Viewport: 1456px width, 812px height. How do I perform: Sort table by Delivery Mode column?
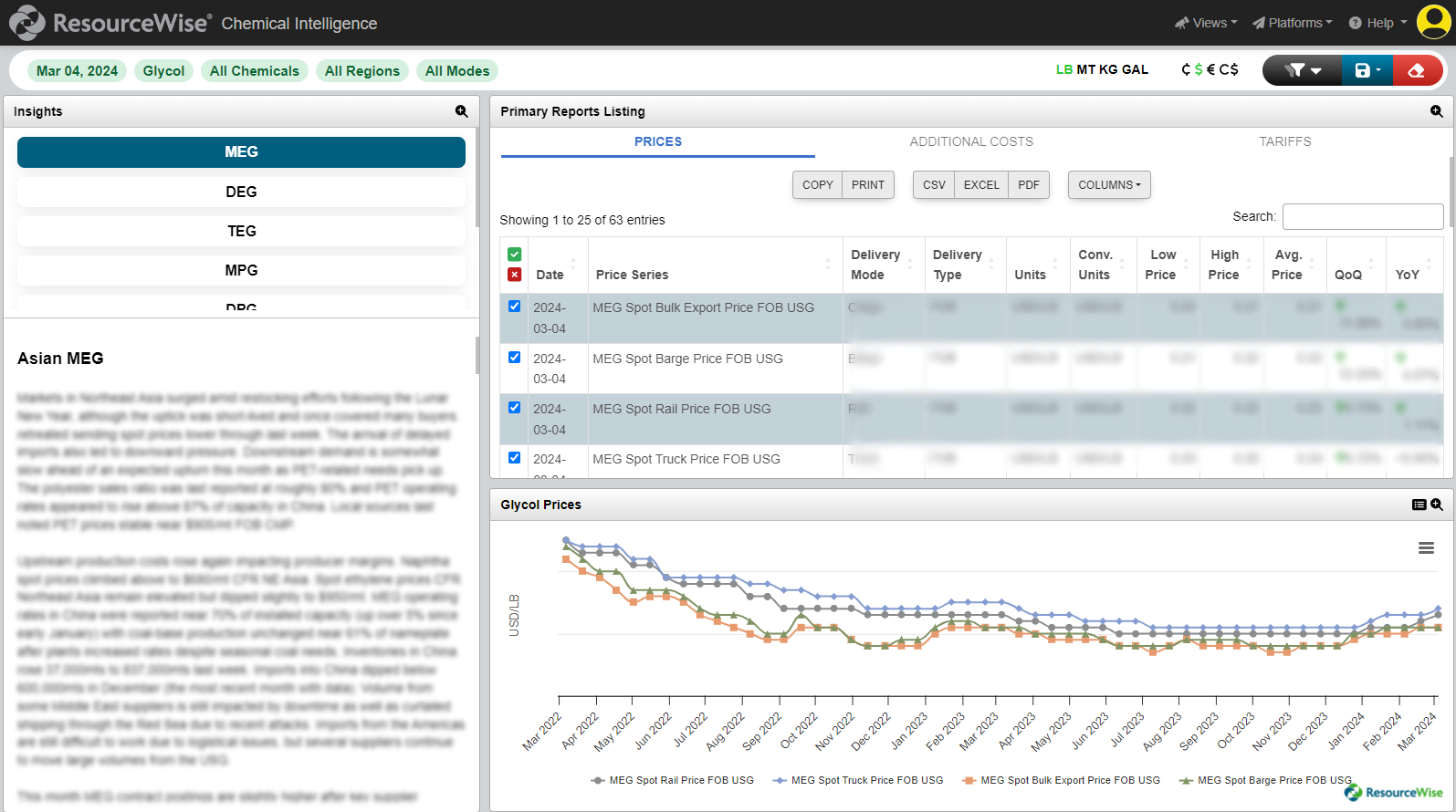coord(883,265)
